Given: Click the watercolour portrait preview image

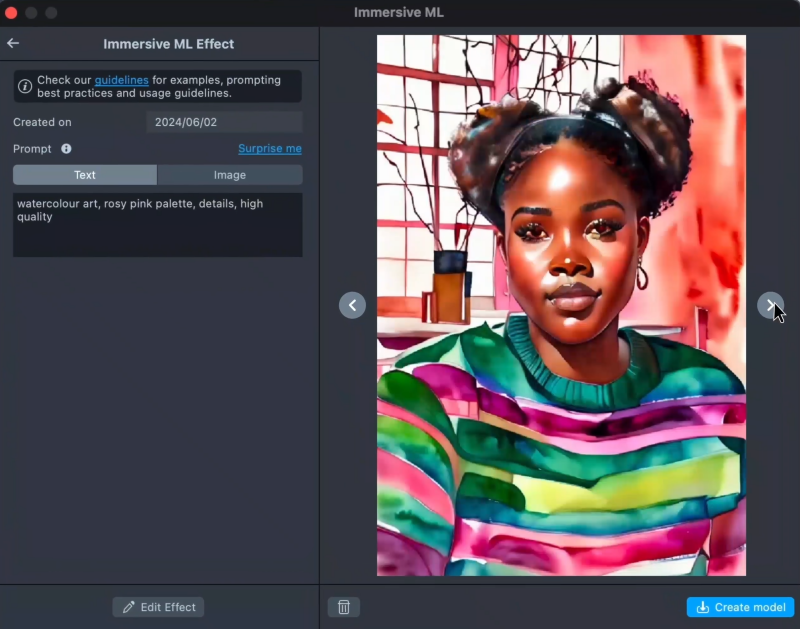Looking at the screenshot, I should tap(560, 305).
